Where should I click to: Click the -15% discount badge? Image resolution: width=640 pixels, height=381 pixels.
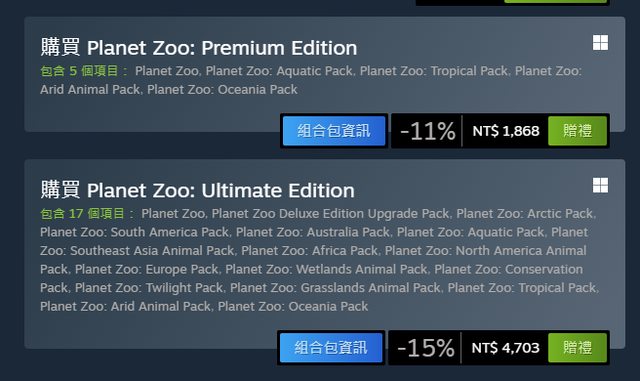426,348
